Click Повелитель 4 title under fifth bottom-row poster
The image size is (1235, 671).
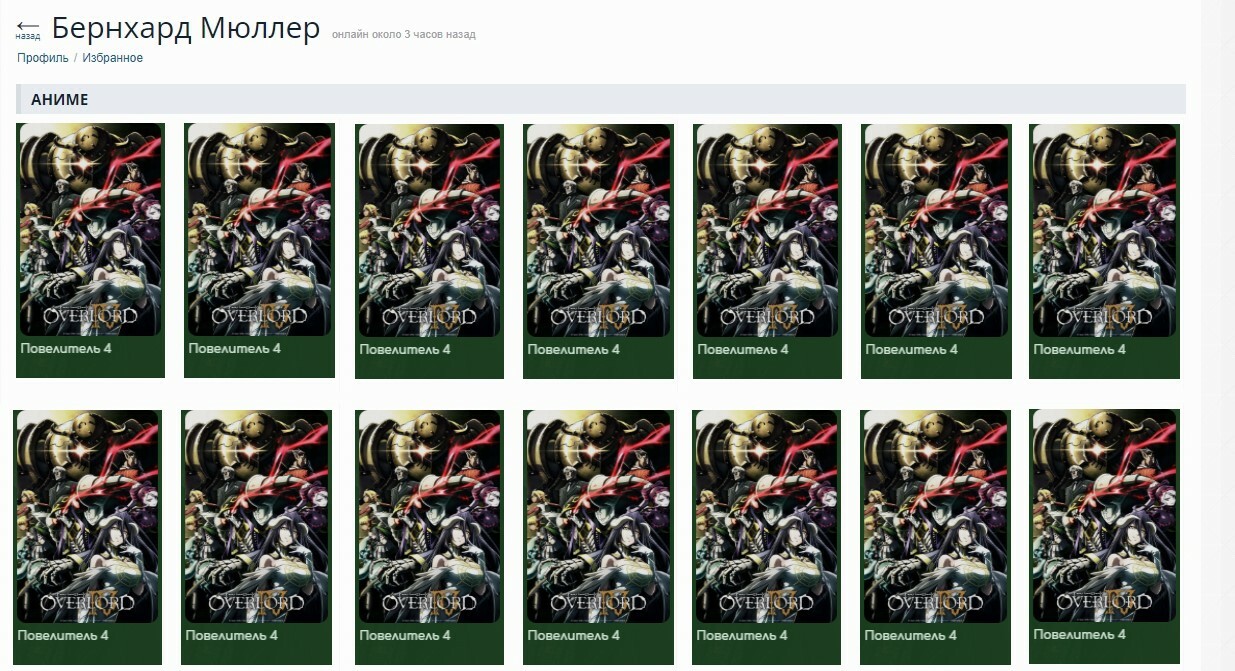coord(742,635)
